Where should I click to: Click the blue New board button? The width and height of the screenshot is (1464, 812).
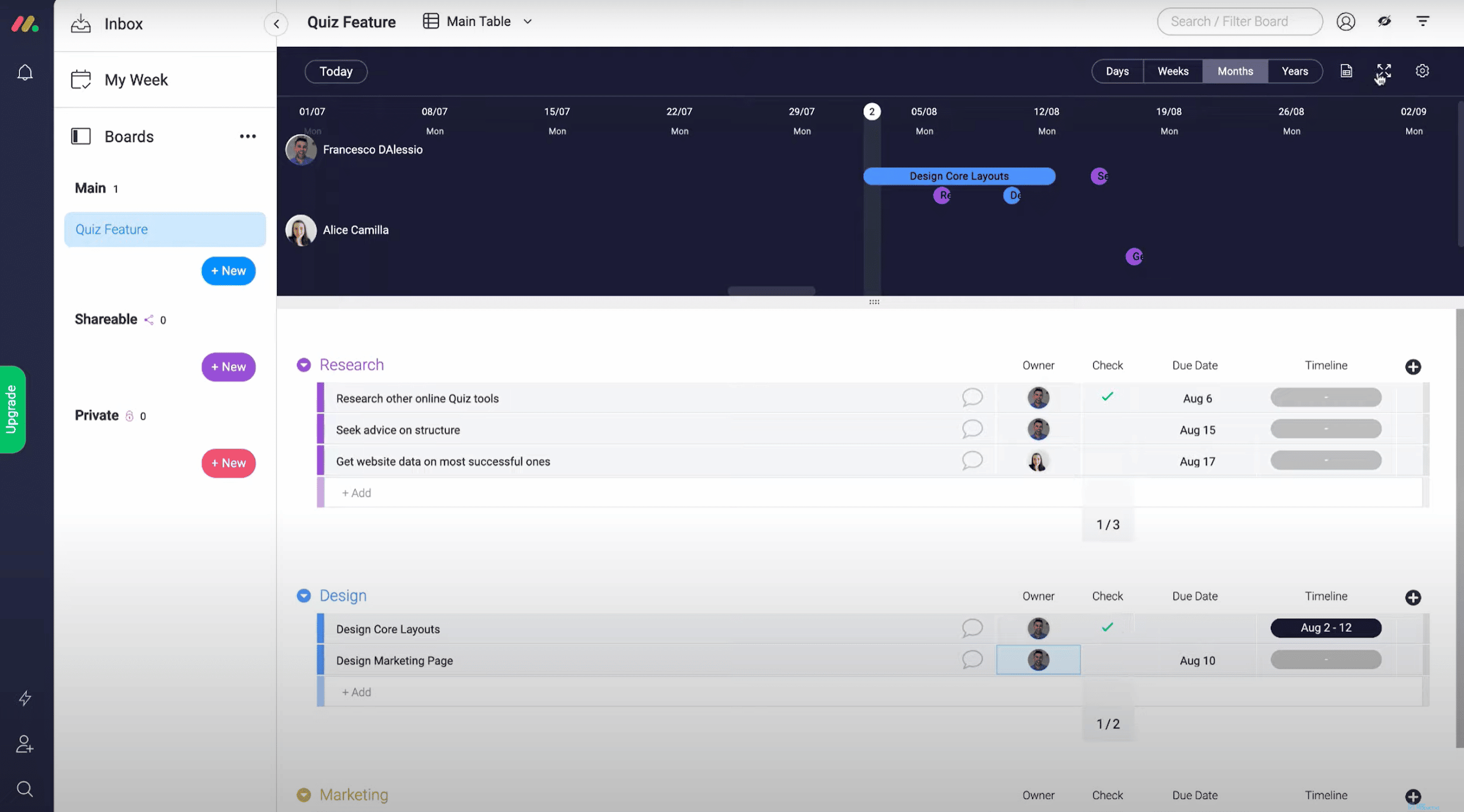228,271
